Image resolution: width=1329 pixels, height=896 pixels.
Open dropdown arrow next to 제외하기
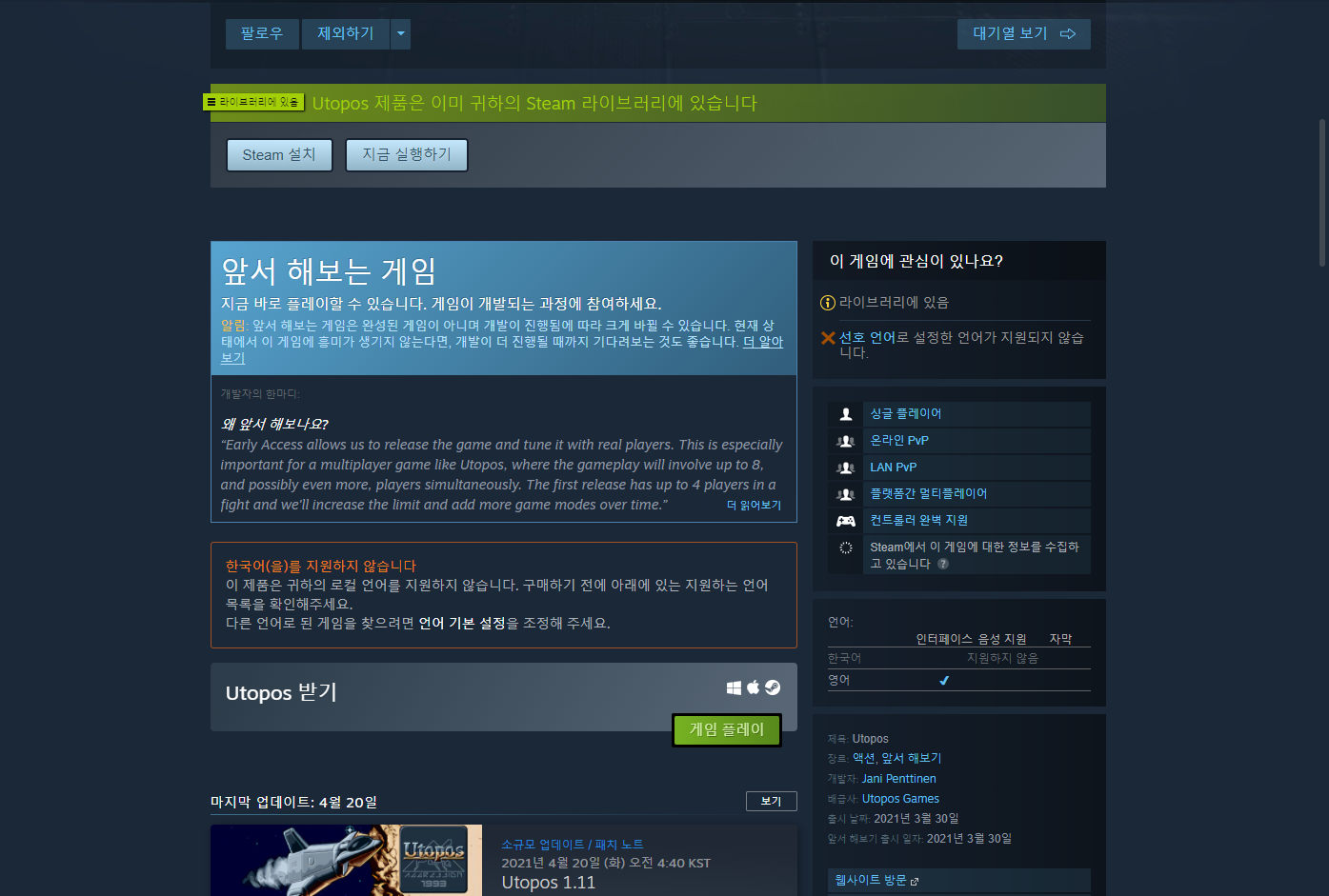(401, 33)
